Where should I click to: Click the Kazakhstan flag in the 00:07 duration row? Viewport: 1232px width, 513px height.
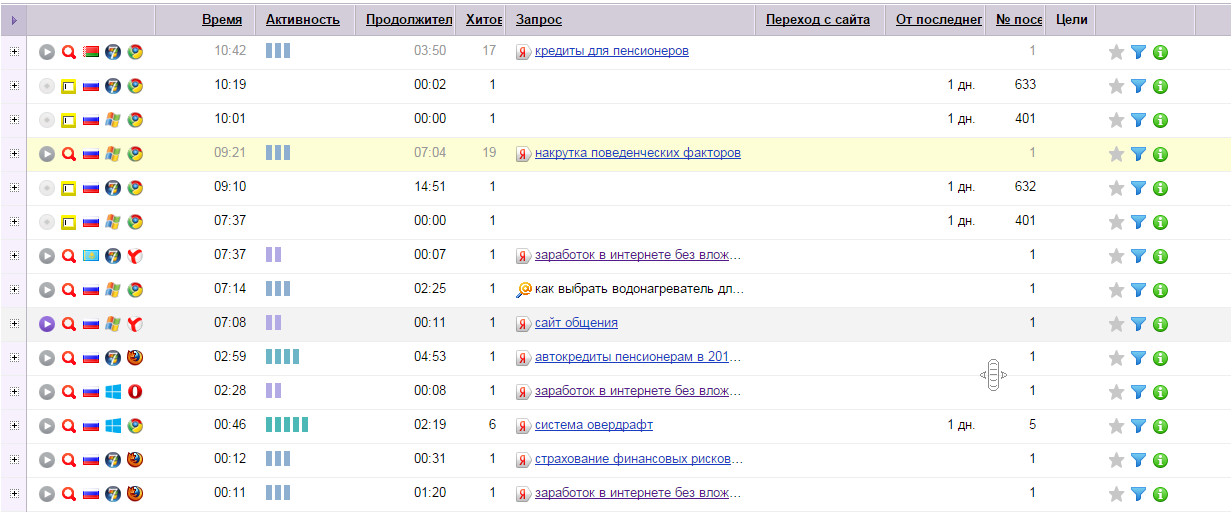[91, 256]
